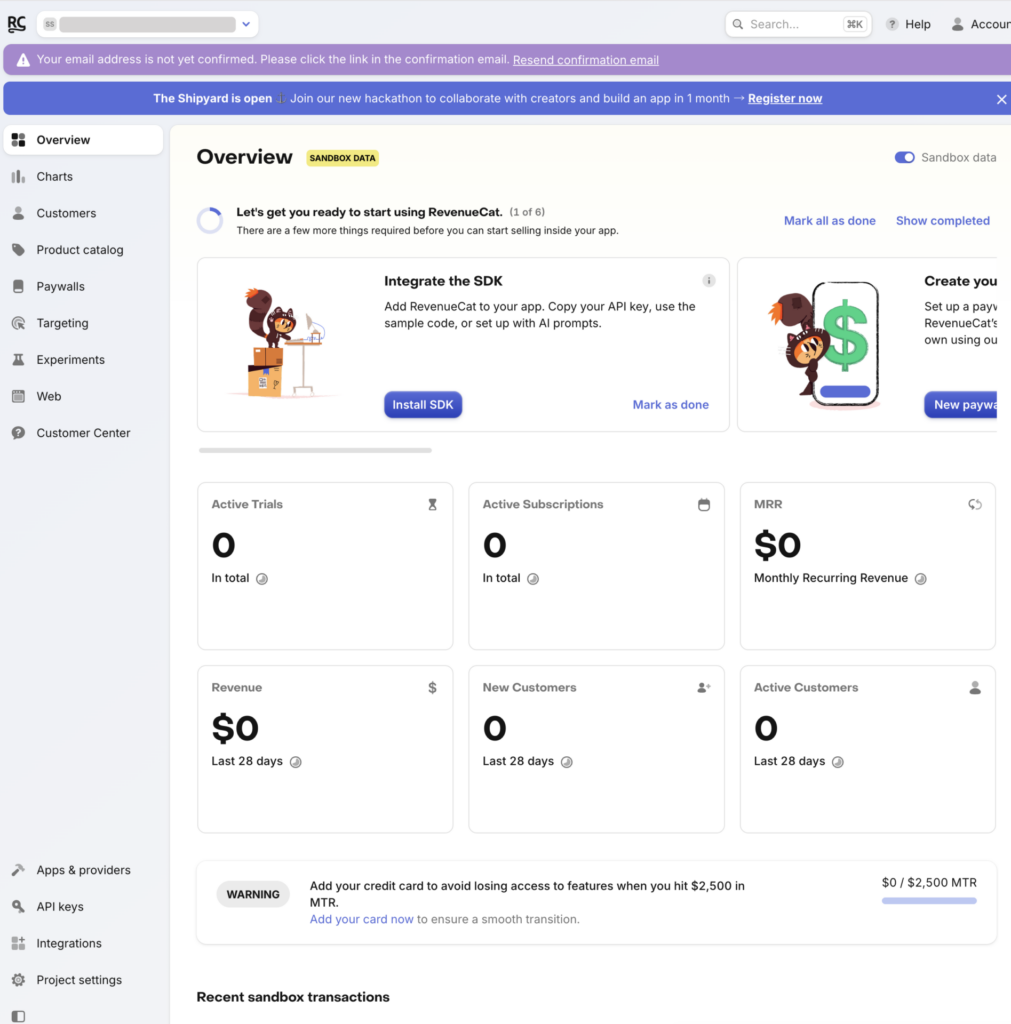
Task: Click the hourglass icon on Active Trials card
Action: click(432, 505)
